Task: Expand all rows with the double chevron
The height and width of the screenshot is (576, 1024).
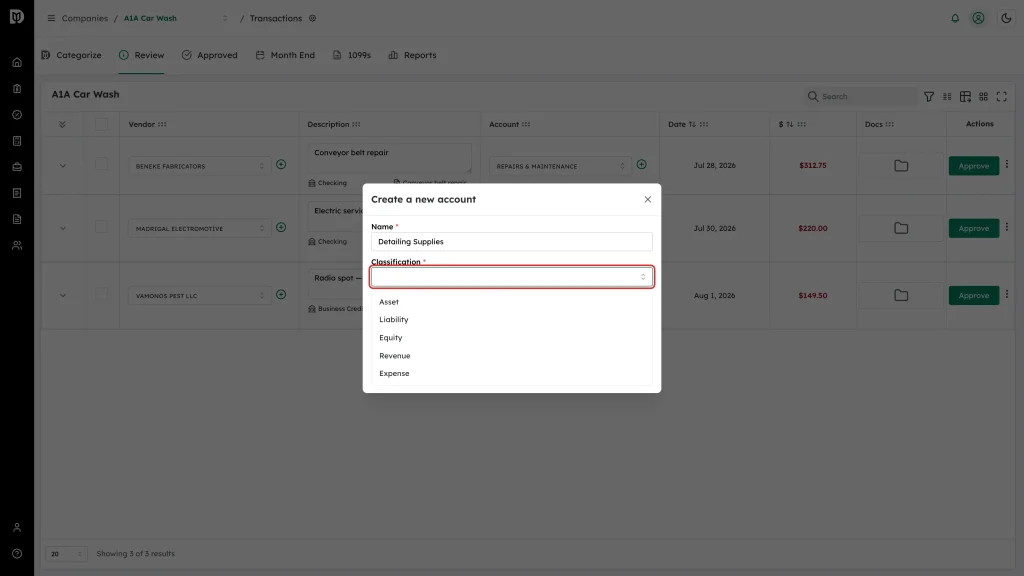Action: click(62, 124)
